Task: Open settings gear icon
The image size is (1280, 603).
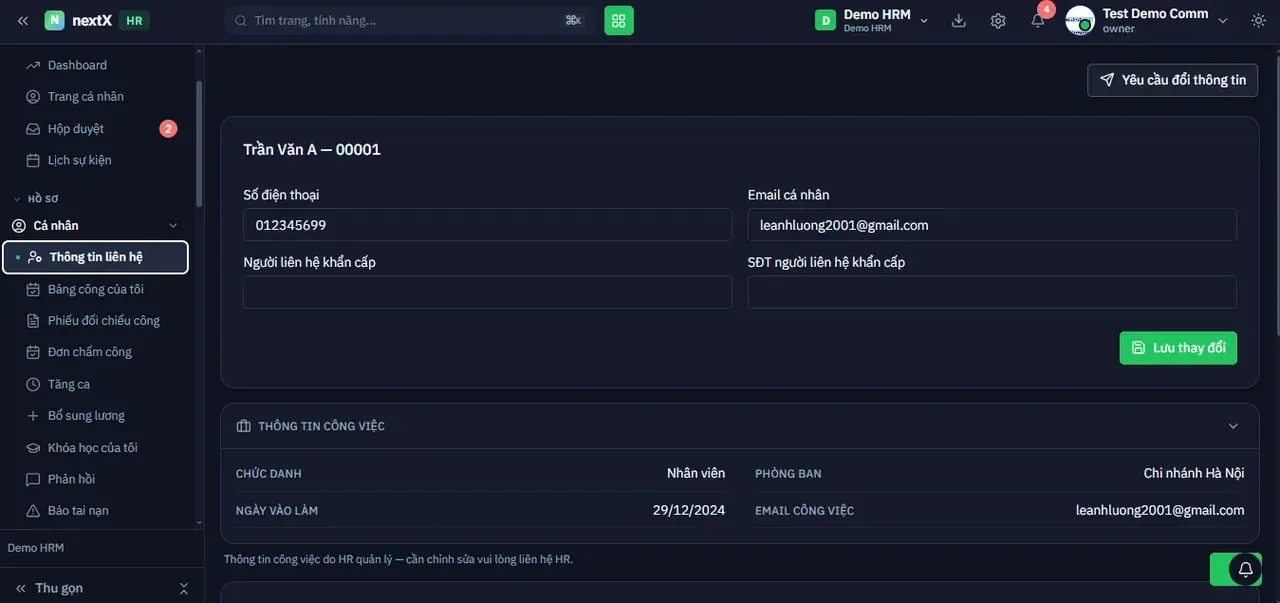Action: coord(998,20)
